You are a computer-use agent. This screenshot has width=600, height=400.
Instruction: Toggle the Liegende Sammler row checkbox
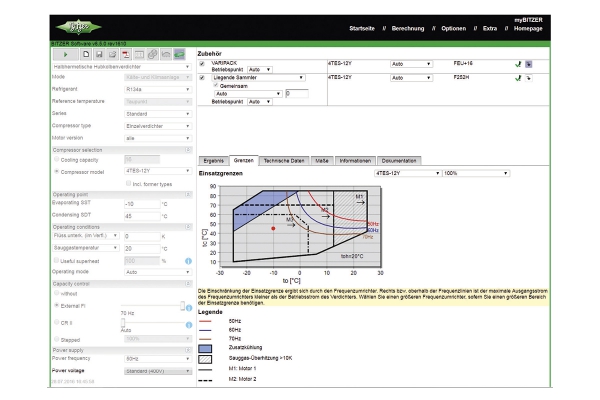coord(202,78)
